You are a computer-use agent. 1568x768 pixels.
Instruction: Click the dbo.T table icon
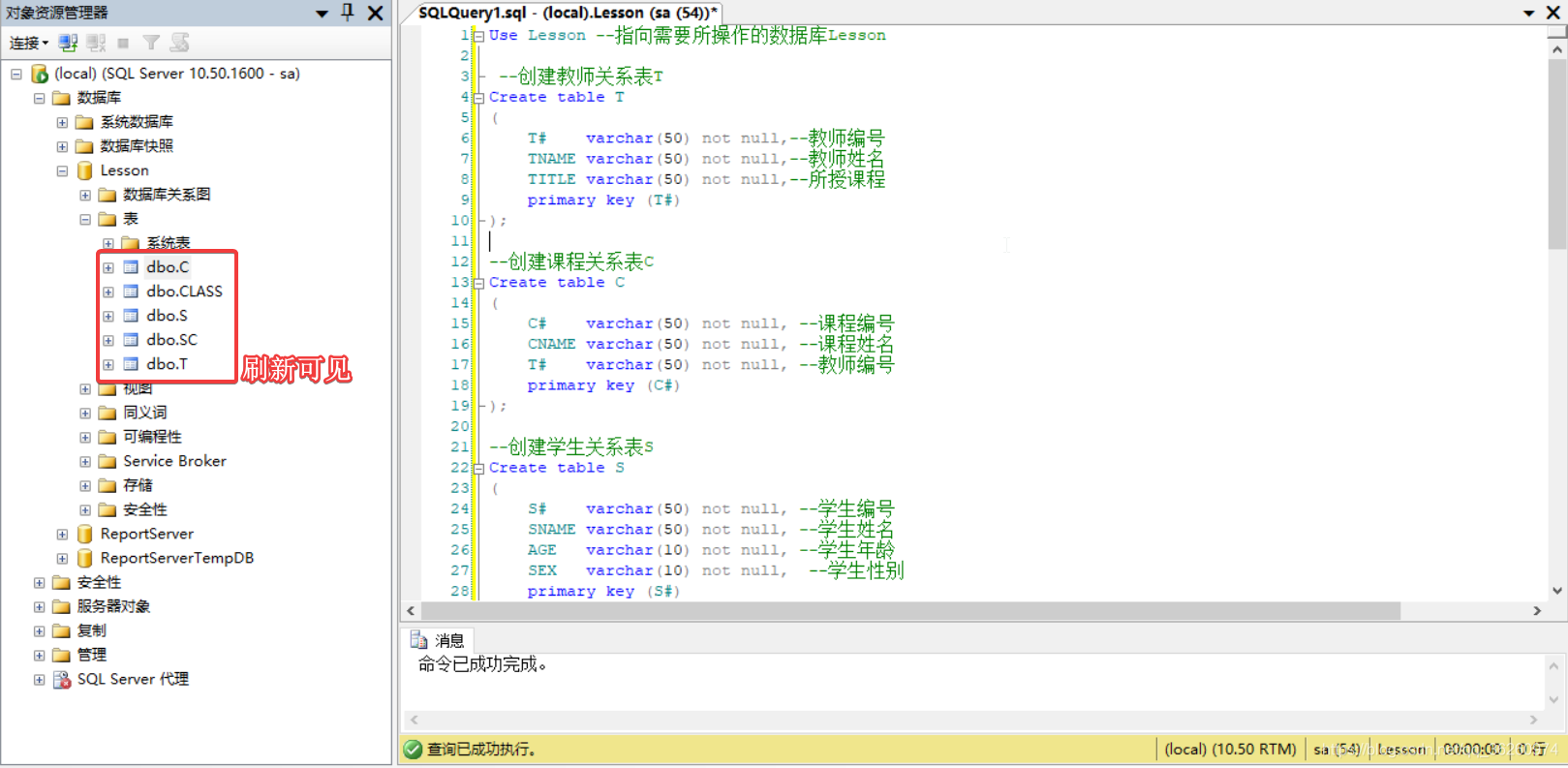pyautogui.click(x=131, y=364)
